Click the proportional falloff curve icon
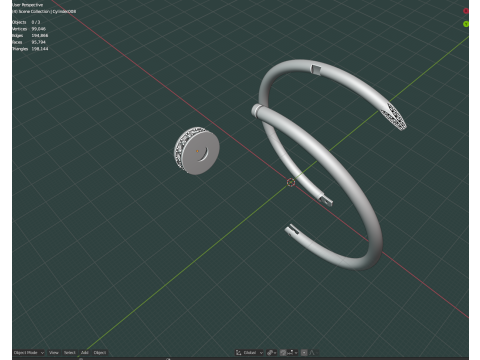 point(313,352)
